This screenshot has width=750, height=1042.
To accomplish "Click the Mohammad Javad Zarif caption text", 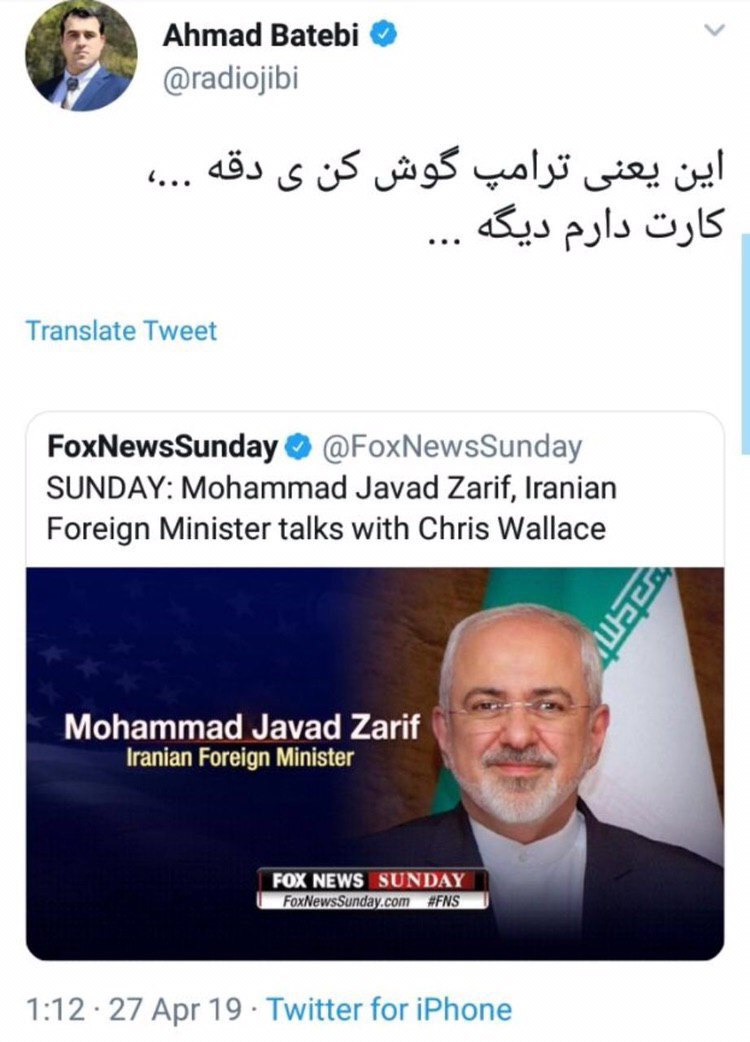I will 242,727.
